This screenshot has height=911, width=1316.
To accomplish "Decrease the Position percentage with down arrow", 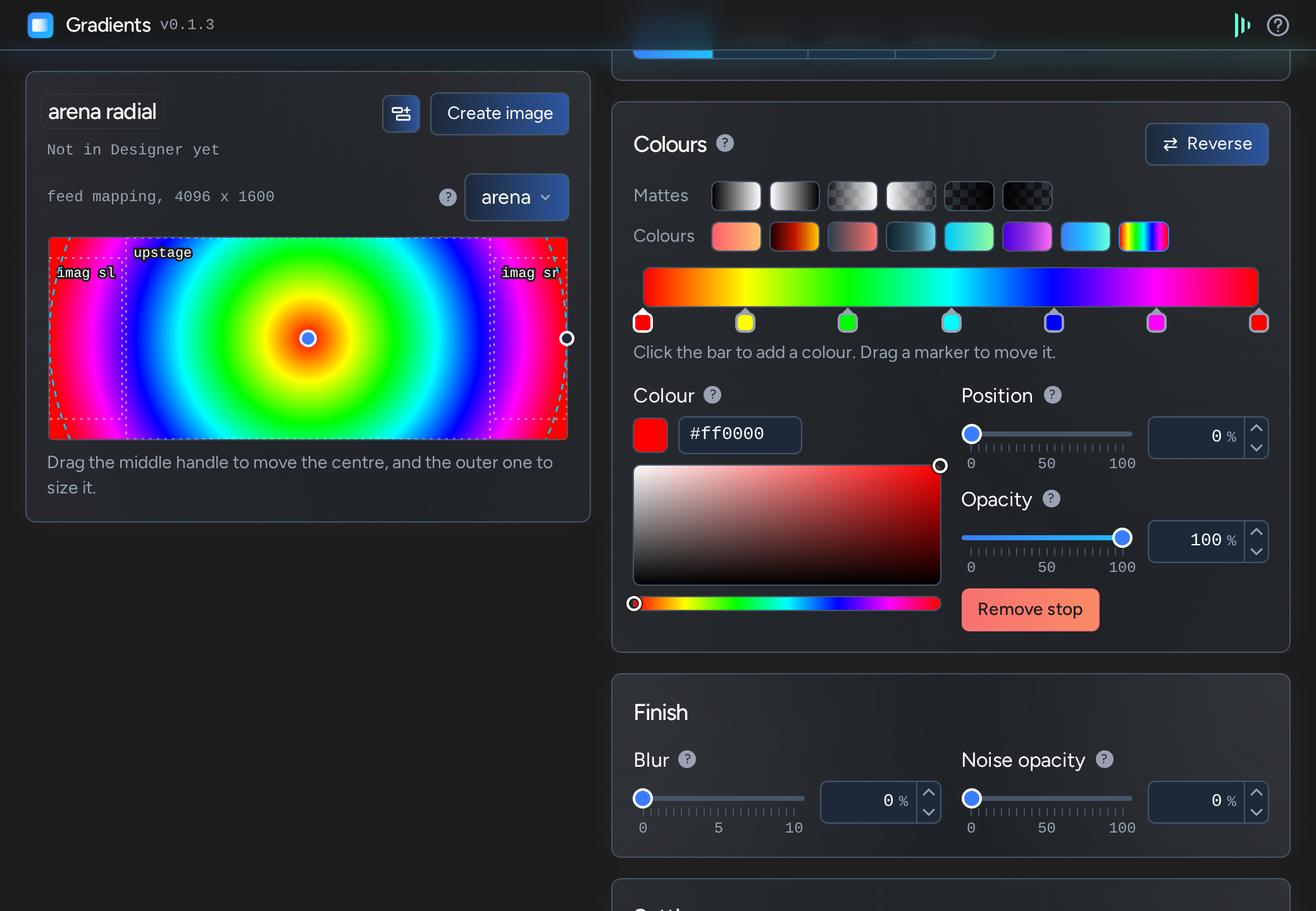I will coord(1257,448).
